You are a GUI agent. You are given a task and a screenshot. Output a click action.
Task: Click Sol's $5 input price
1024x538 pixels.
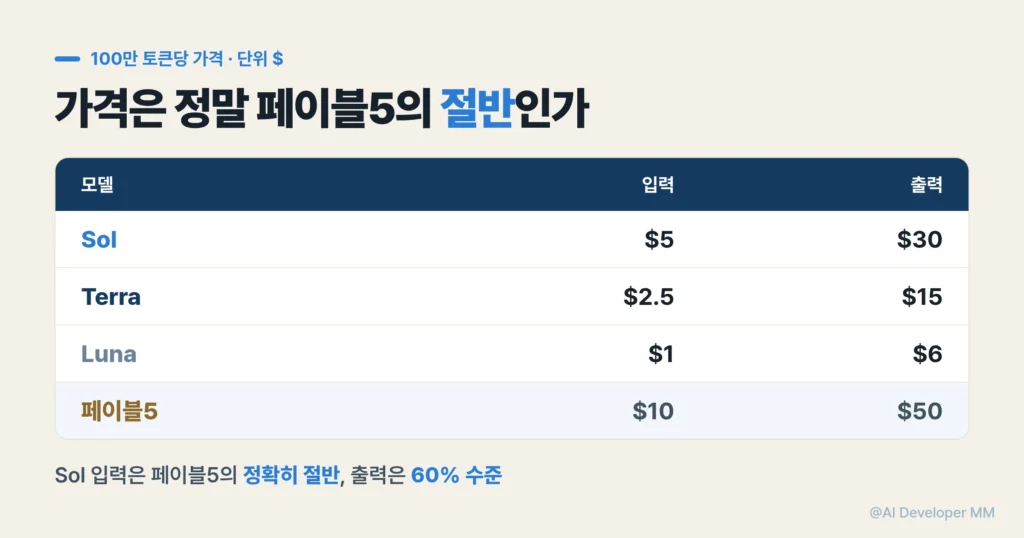[x=659, y=240]
